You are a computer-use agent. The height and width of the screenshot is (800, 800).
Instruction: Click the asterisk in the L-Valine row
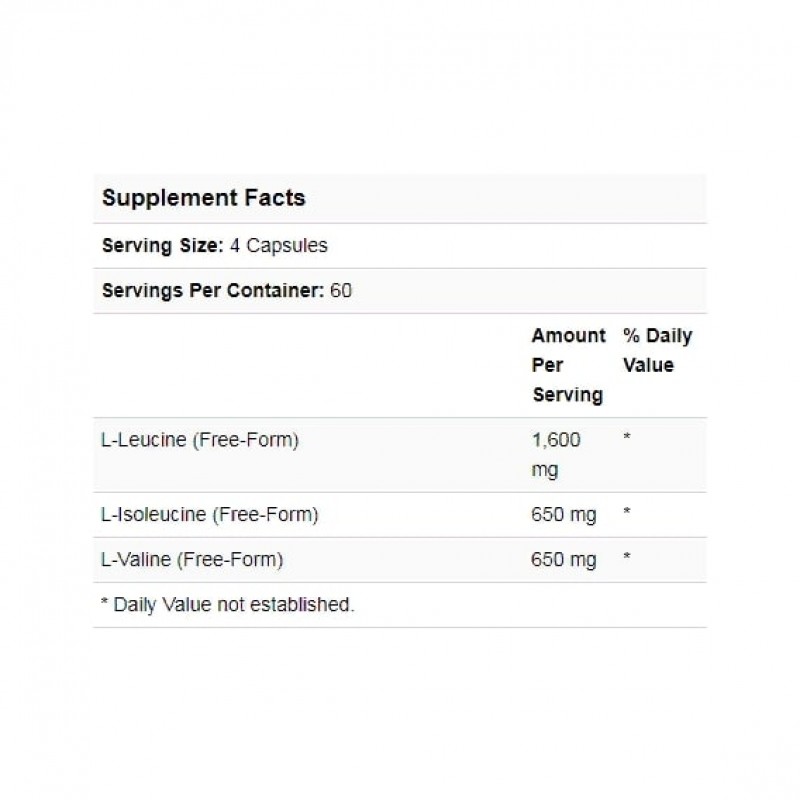coord(627,558)
